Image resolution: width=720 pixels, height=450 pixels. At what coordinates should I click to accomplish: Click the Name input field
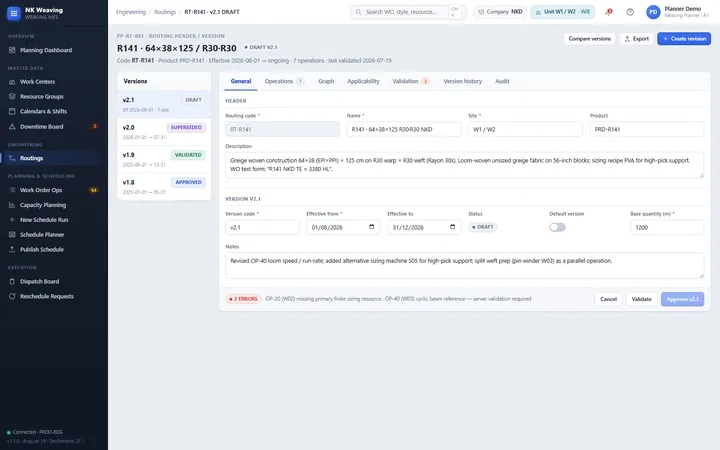404,129
